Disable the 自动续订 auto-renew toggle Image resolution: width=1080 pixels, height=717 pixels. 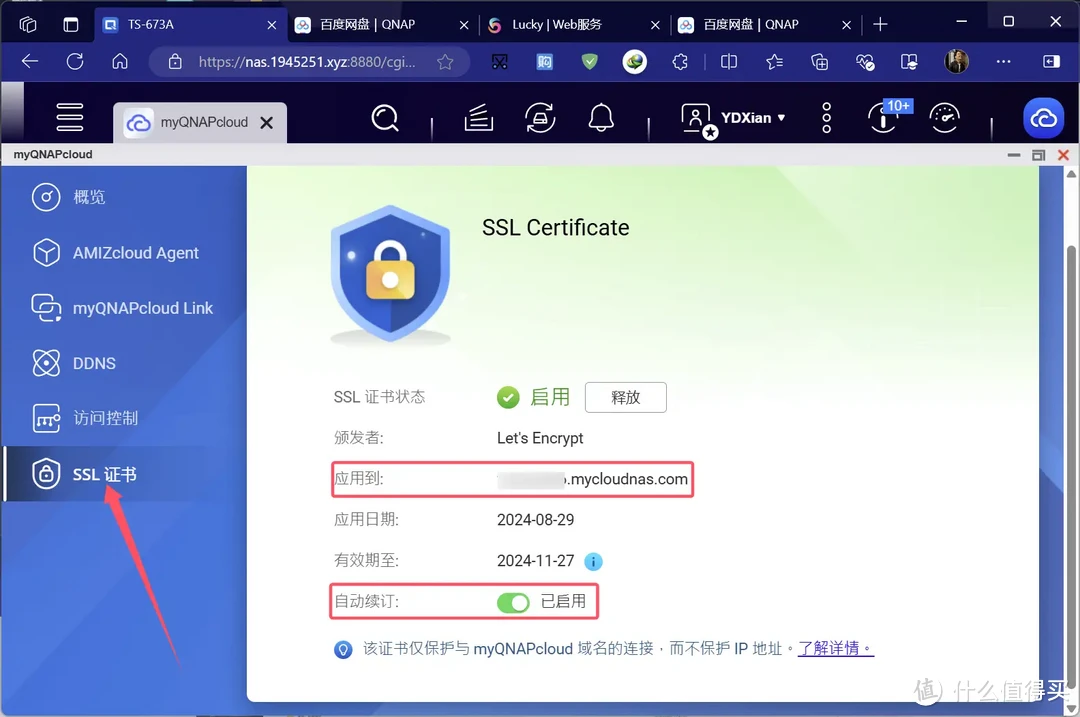tap(513, 603)
